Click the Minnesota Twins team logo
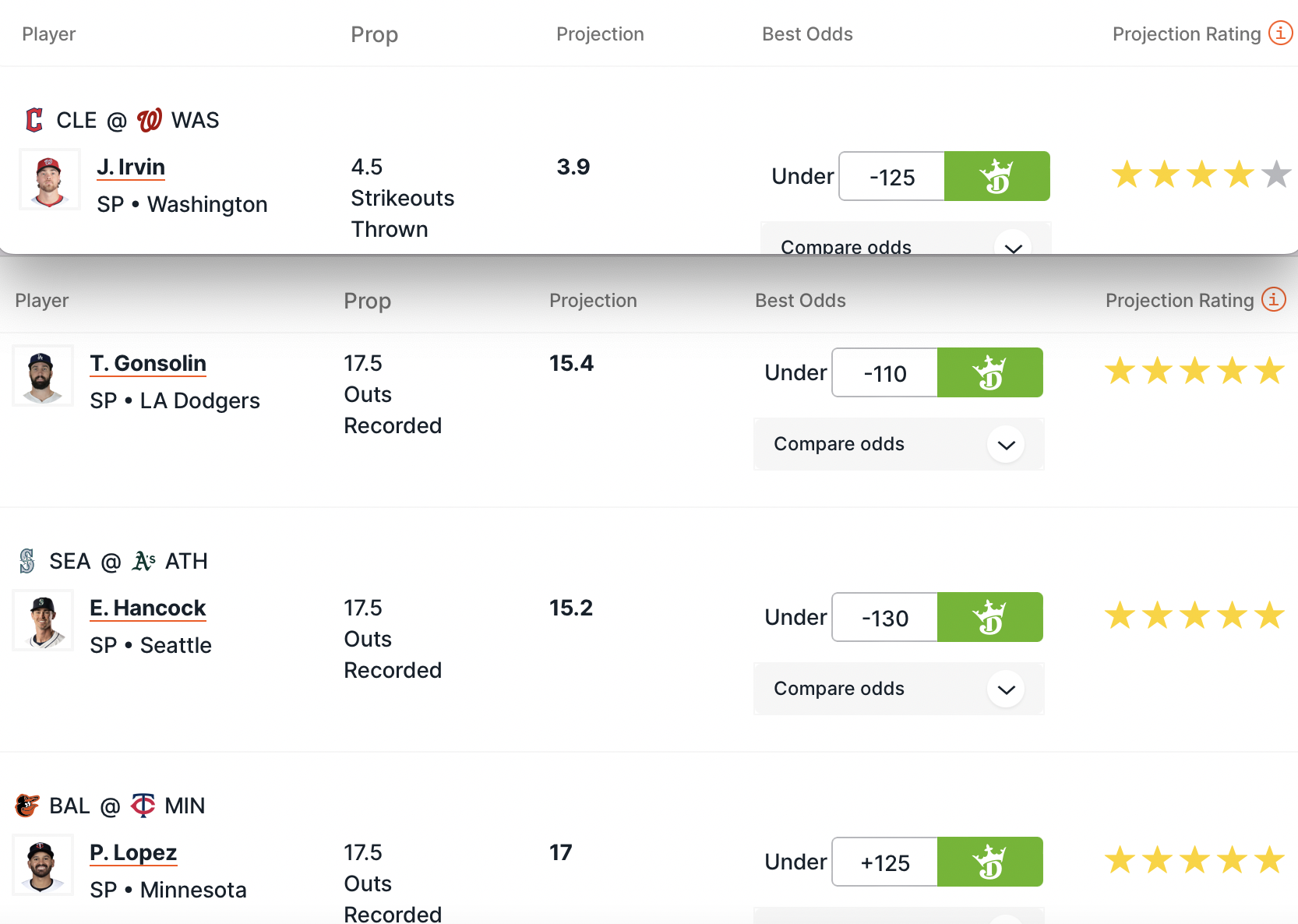 pos(143,805)
